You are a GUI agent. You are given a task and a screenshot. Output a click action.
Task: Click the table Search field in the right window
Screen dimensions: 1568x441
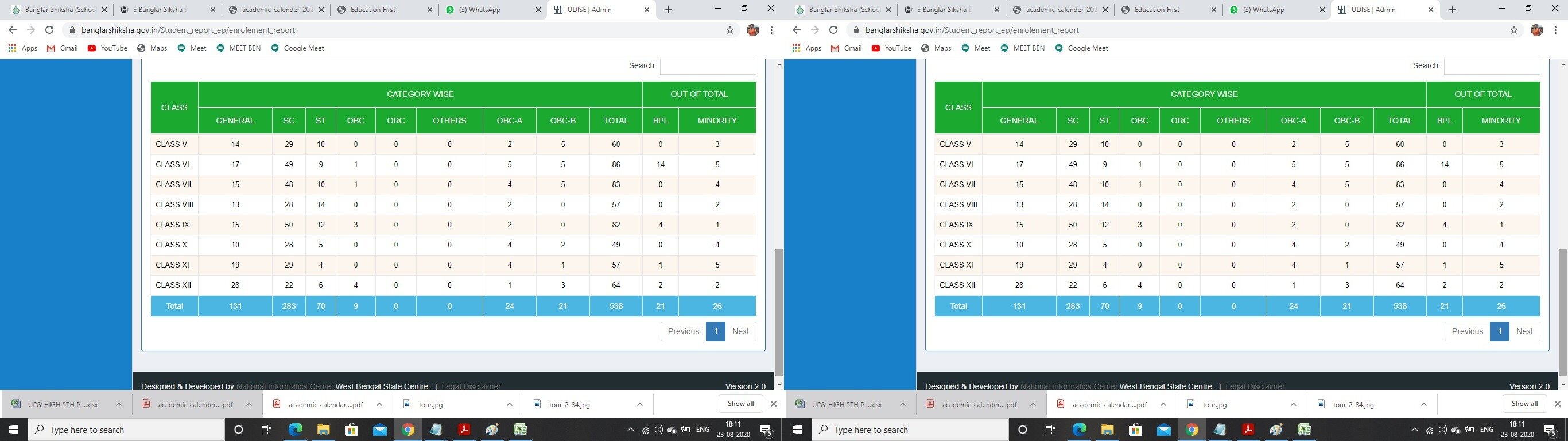point(1492,66)
